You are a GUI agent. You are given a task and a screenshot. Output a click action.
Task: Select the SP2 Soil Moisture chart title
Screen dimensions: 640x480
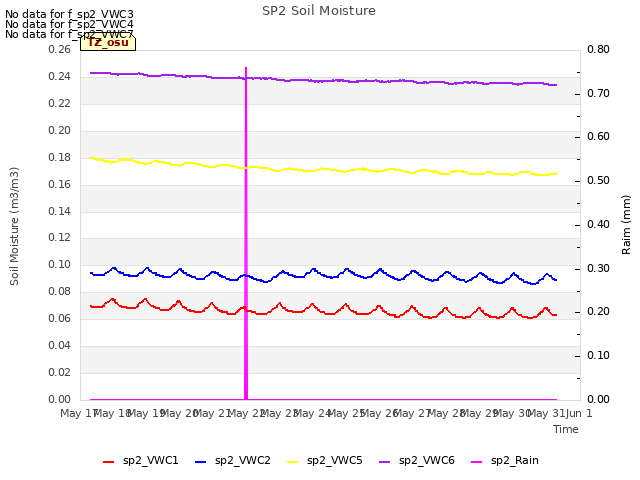[319, 11]
